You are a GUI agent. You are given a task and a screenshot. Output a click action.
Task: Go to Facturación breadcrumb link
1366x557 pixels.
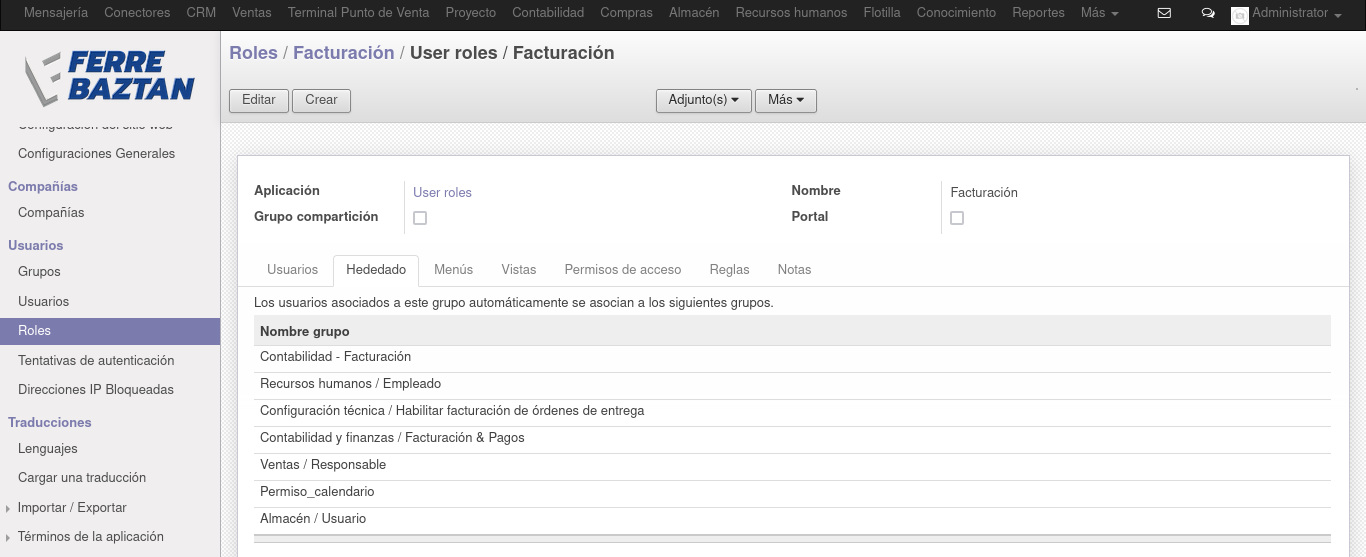pos(343,53)
